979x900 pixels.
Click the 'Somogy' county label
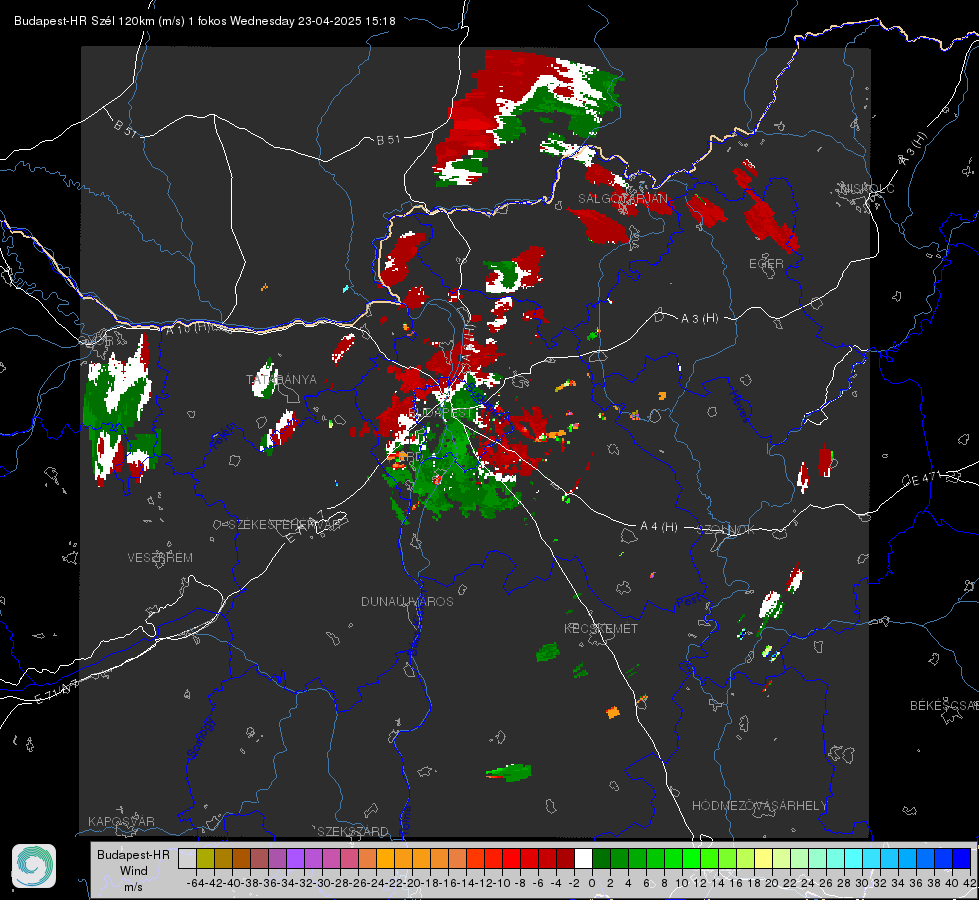200,738
